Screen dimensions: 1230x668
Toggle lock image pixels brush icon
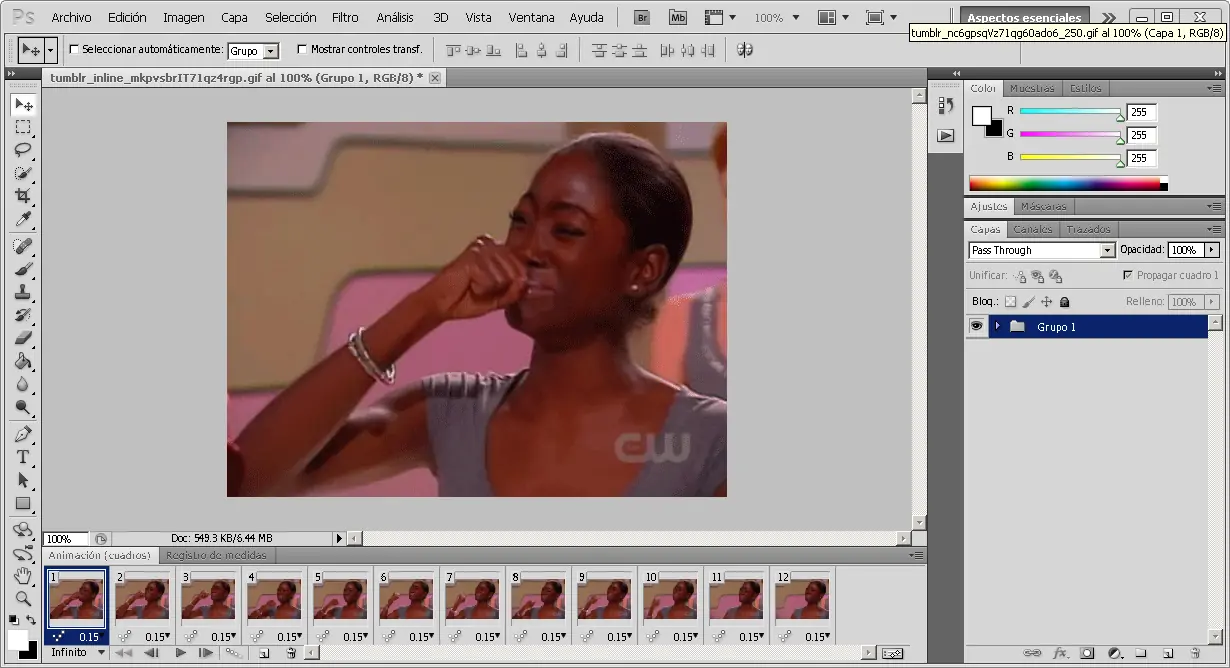click(x=1028, y=302)
